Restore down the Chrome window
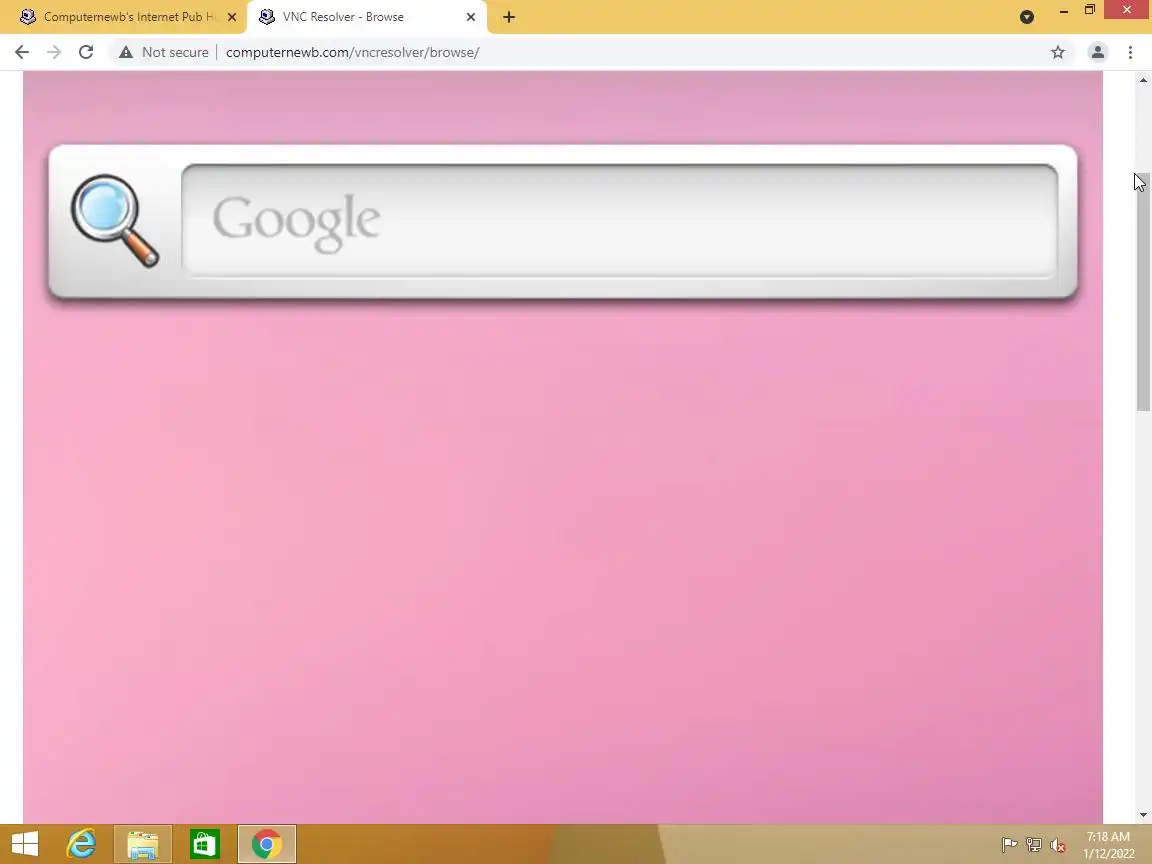The image size is (1152, 864). (x=1090, y=10)
